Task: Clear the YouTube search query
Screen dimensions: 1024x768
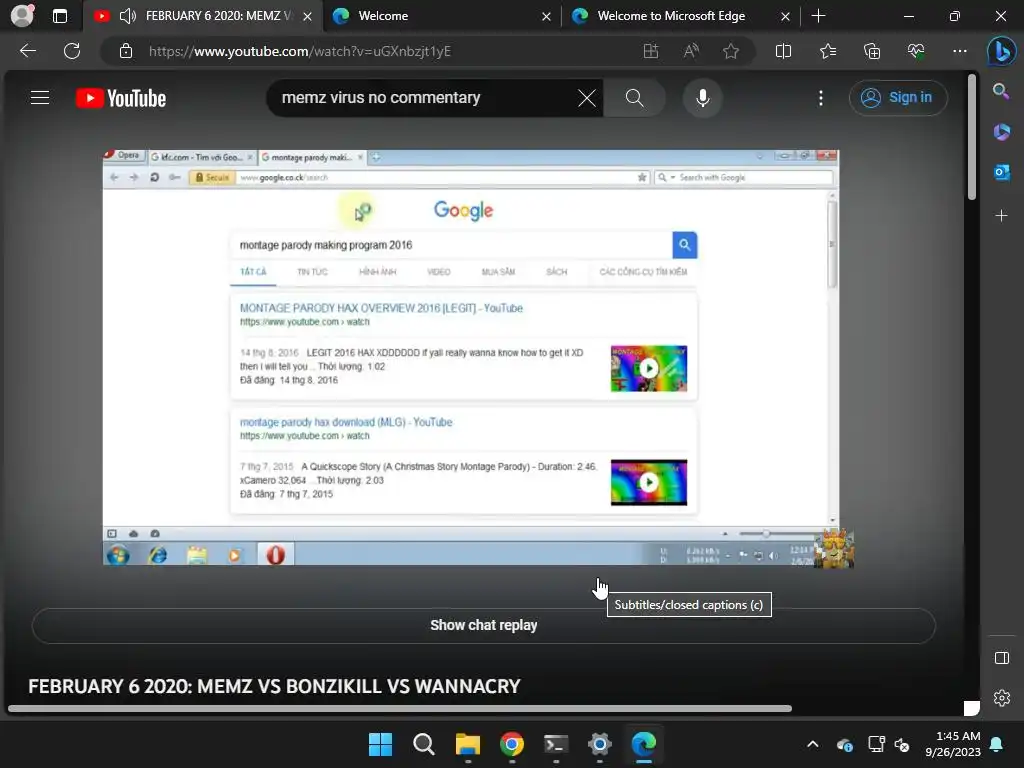Action: click(586, 98)
